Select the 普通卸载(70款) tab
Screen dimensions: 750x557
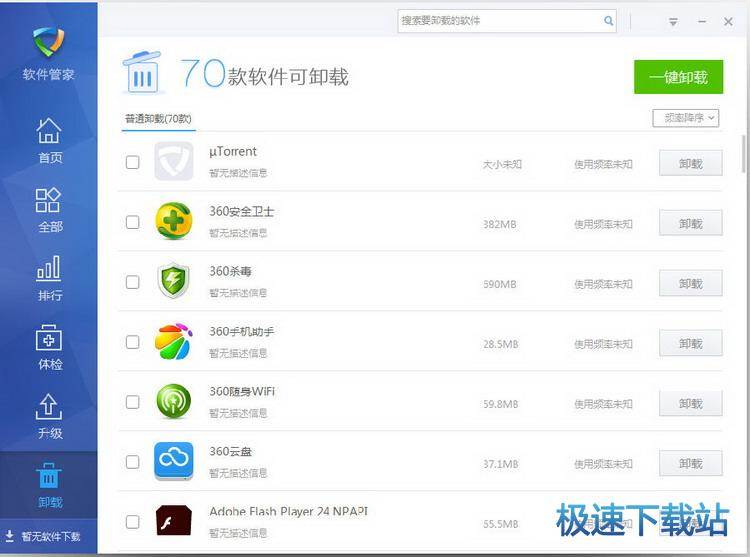point(158,119)
